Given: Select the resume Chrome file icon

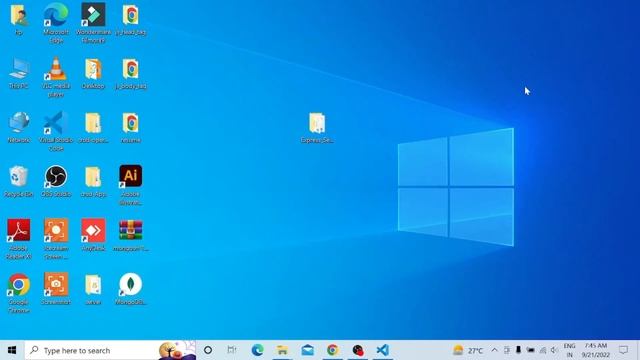Looking at the screenshot, I should pos(131,127).
